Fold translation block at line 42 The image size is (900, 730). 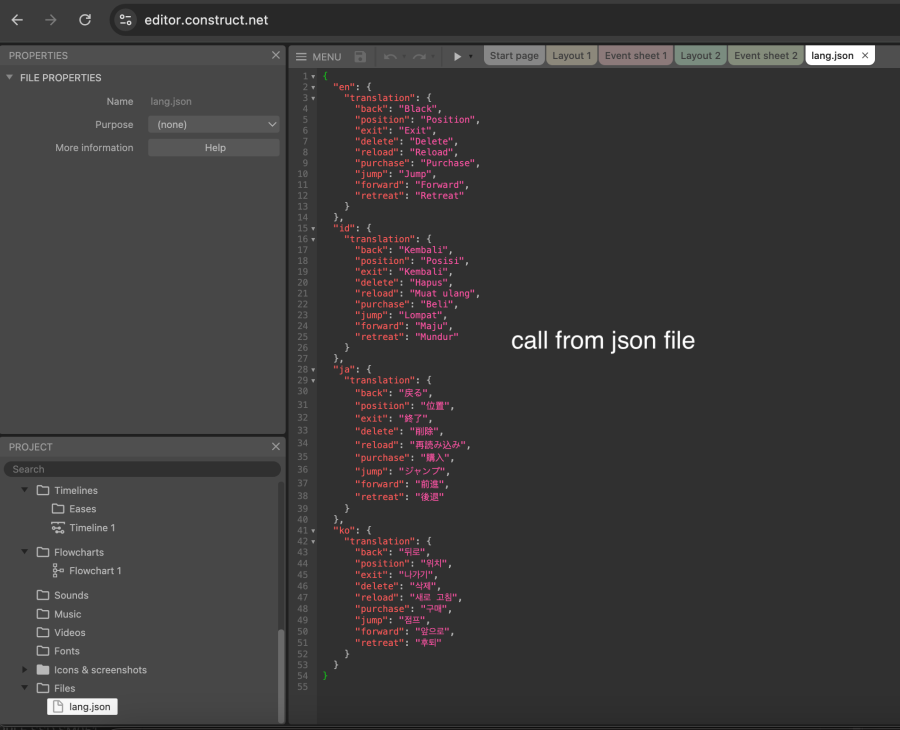313,541
